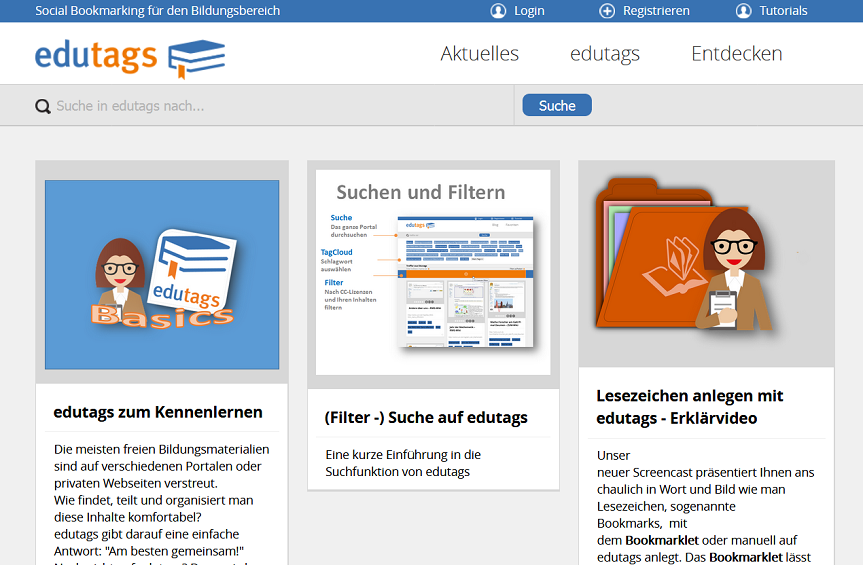The height and width of the screenshot is (565, 863).
Task: Click the Login user icon
Action: click(498, 11)
